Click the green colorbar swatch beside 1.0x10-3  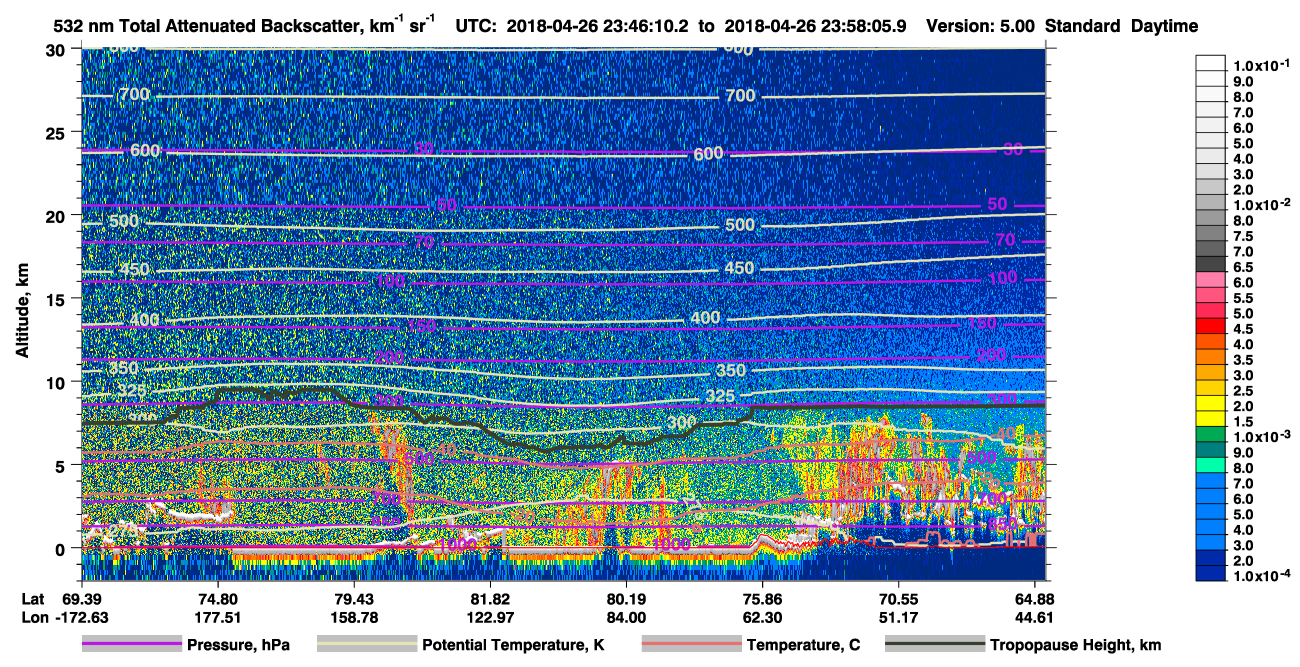click(1211, 434)
